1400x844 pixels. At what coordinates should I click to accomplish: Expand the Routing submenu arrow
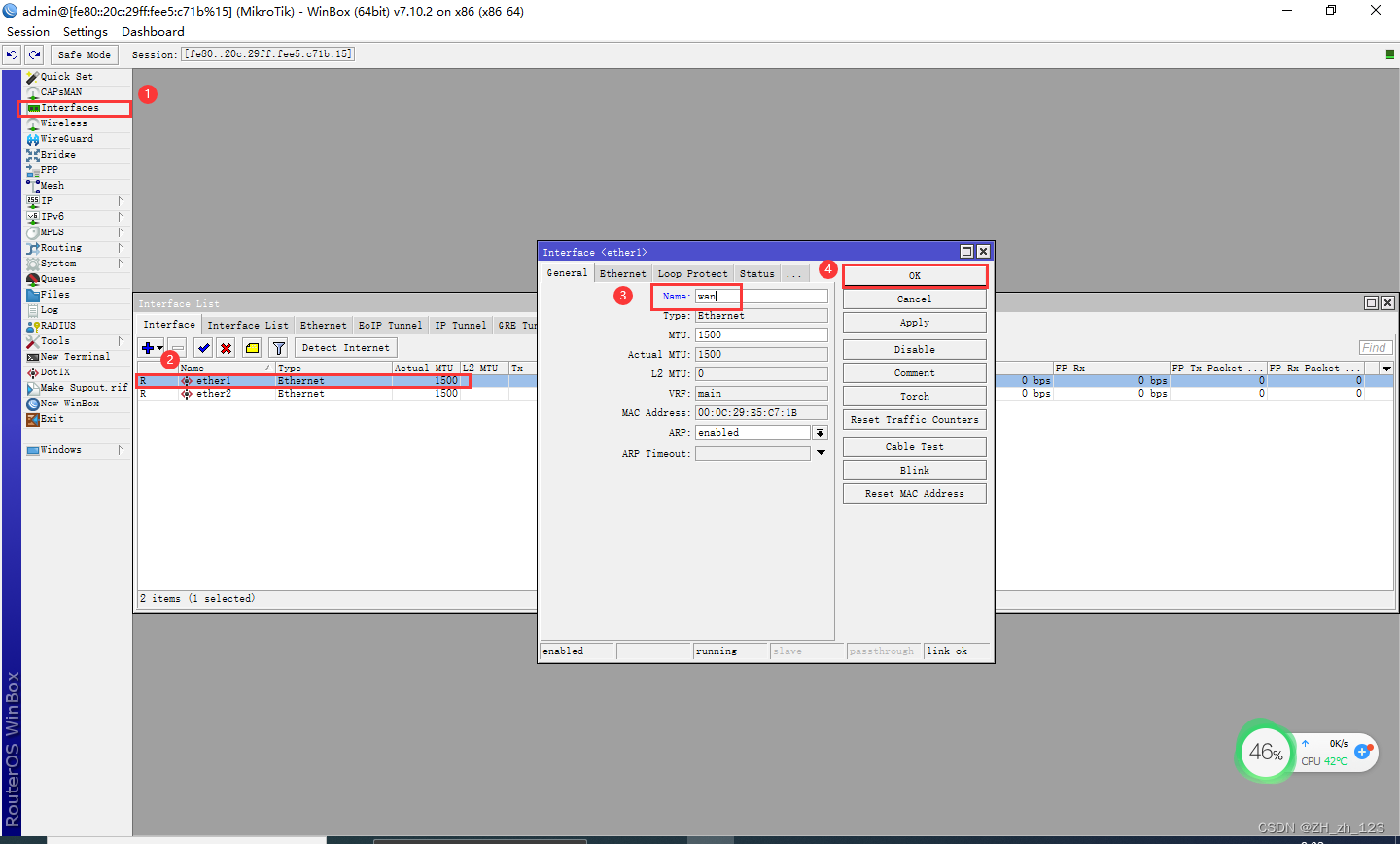click(x=121, y=248)
